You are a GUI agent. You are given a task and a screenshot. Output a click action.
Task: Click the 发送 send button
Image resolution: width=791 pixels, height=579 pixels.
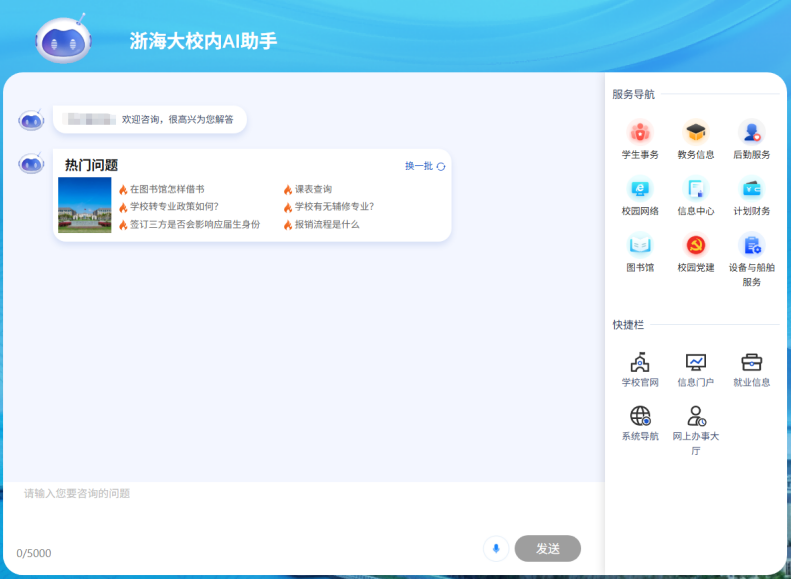[x=548, y=548]
